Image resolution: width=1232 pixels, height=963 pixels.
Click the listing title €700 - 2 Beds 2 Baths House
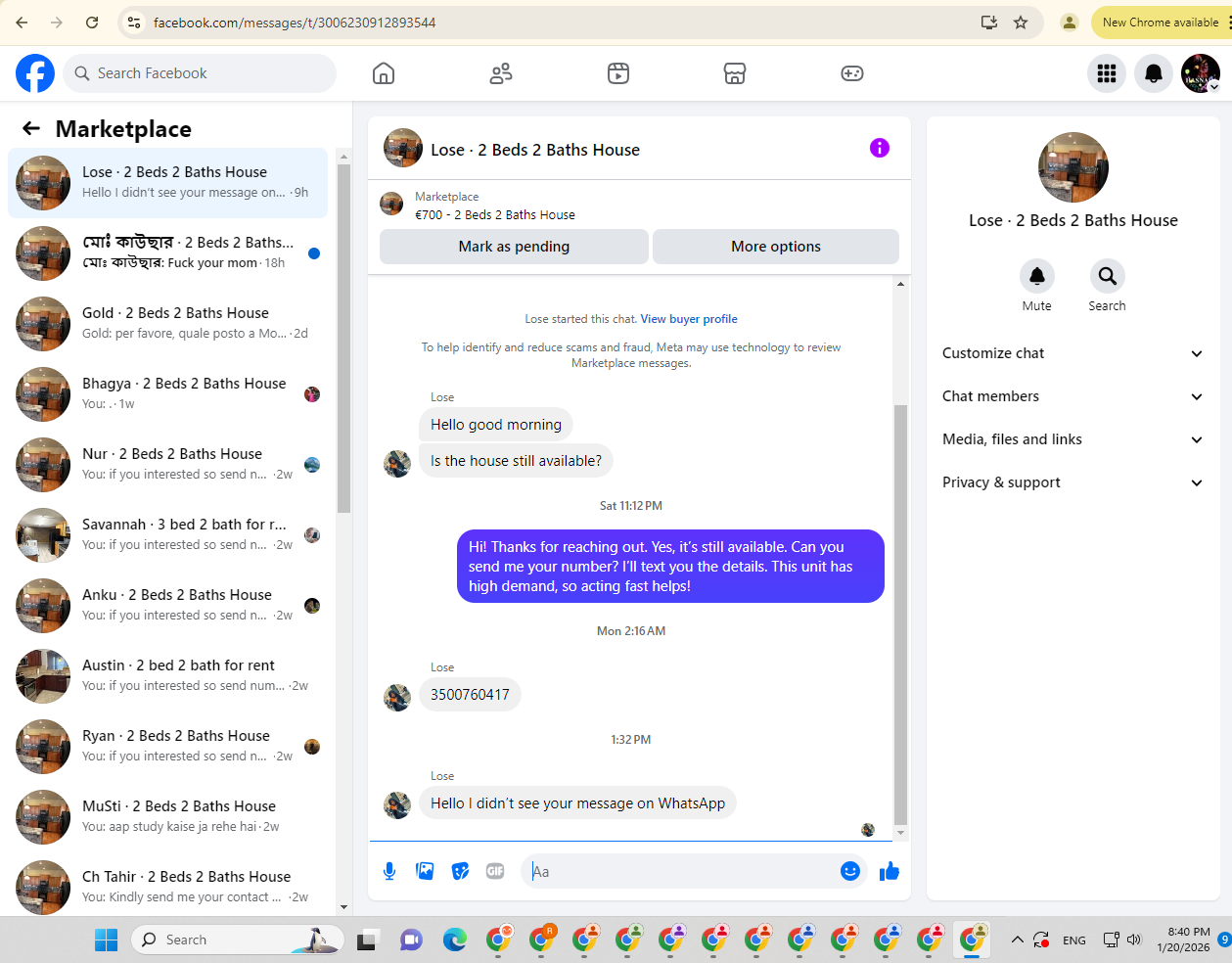(x=495, y=214)
